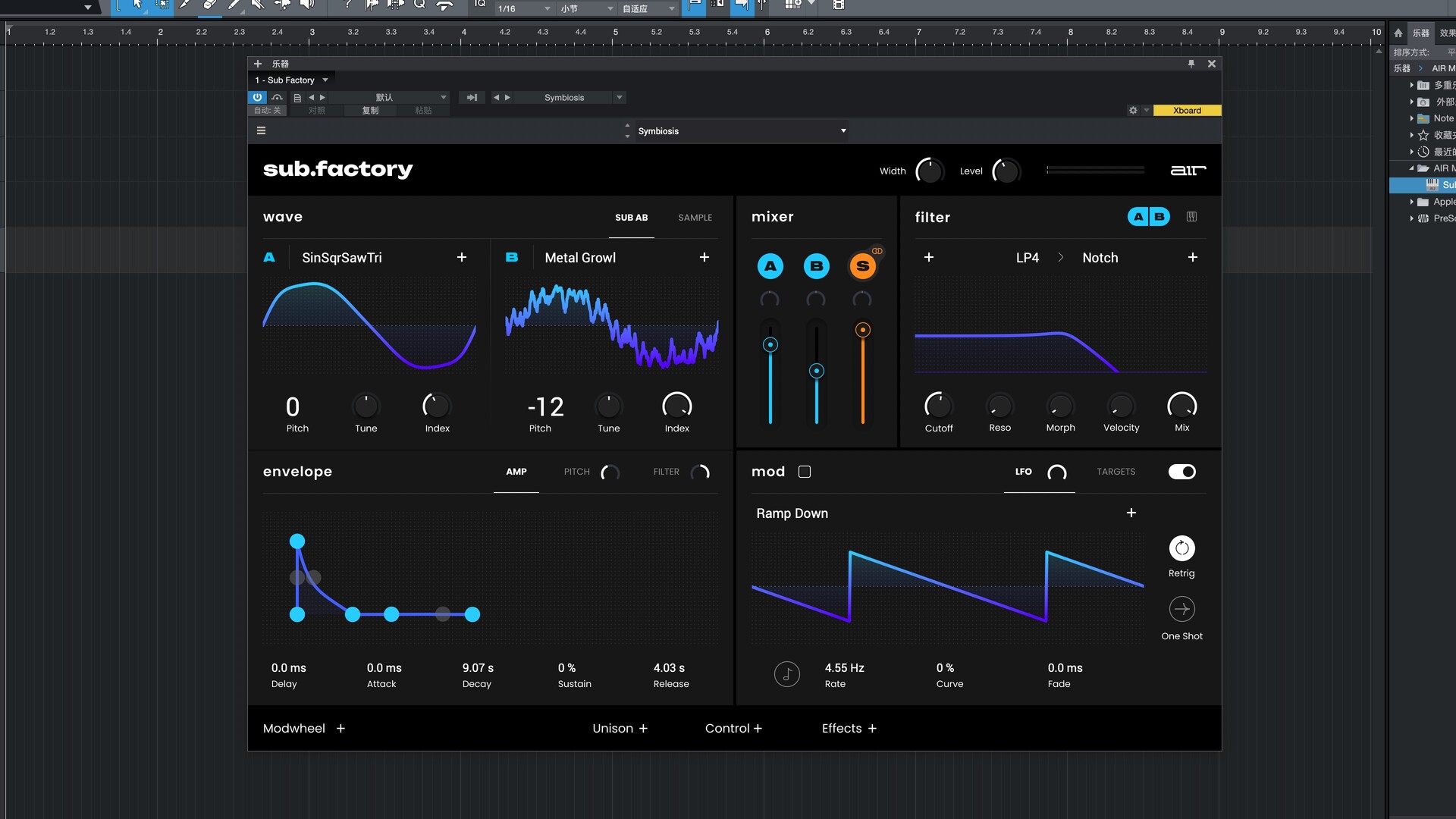Open the 1 - Sub Factory instrument dropdown
Screen dimensions: 1456x819
click(292, 80)
